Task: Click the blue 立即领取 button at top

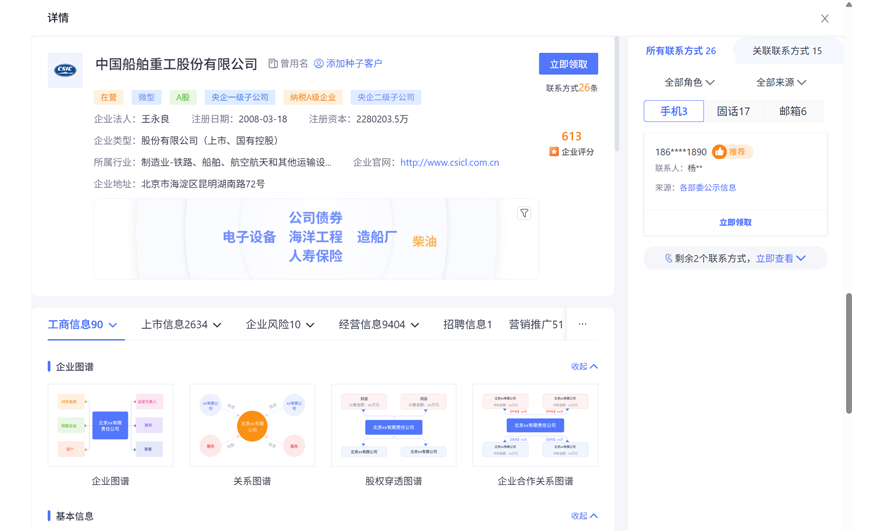Action: [568, 64]
